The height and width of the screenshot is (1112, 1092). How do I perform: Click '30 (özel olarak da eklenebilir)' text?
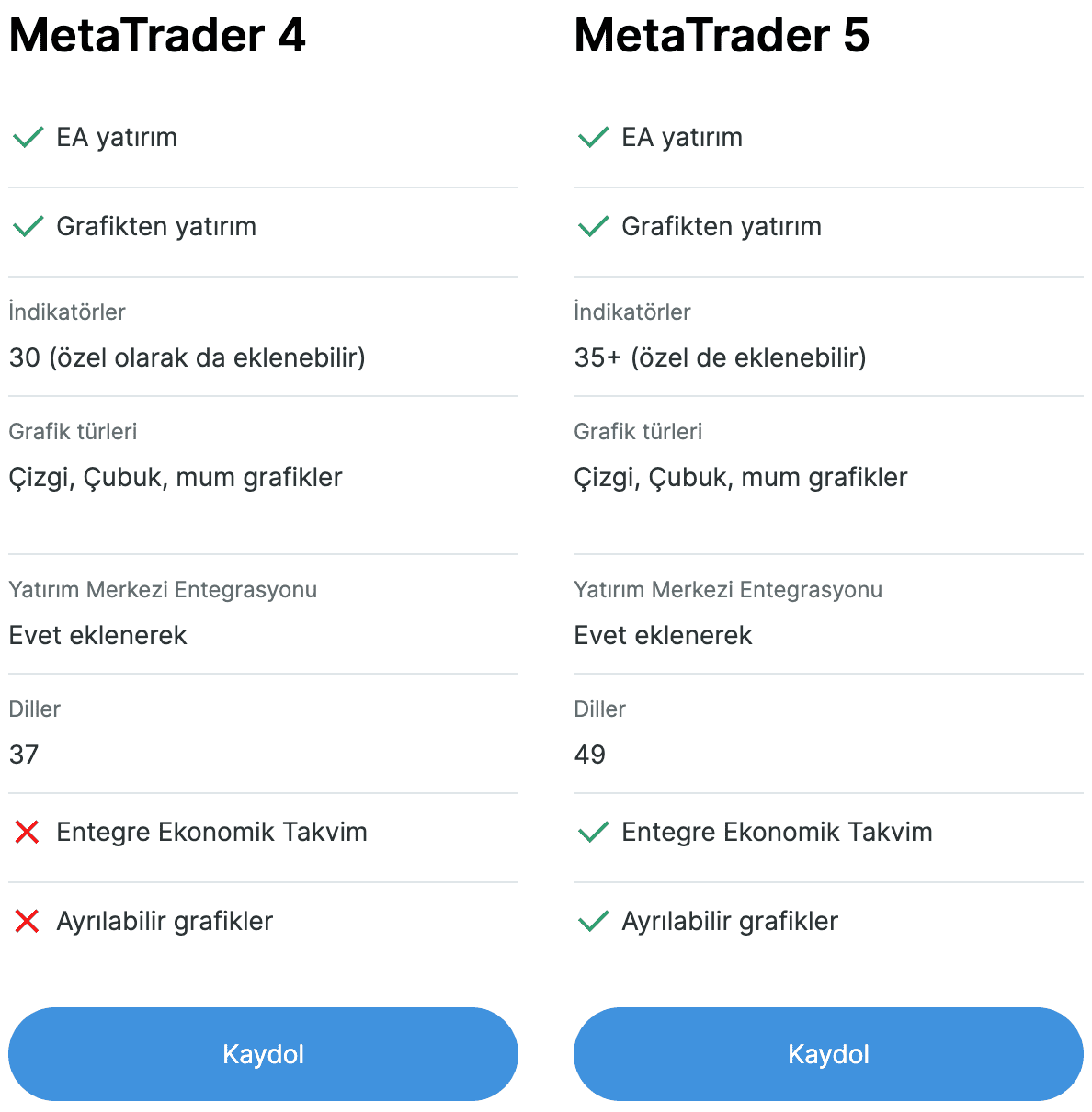[188, 357]
